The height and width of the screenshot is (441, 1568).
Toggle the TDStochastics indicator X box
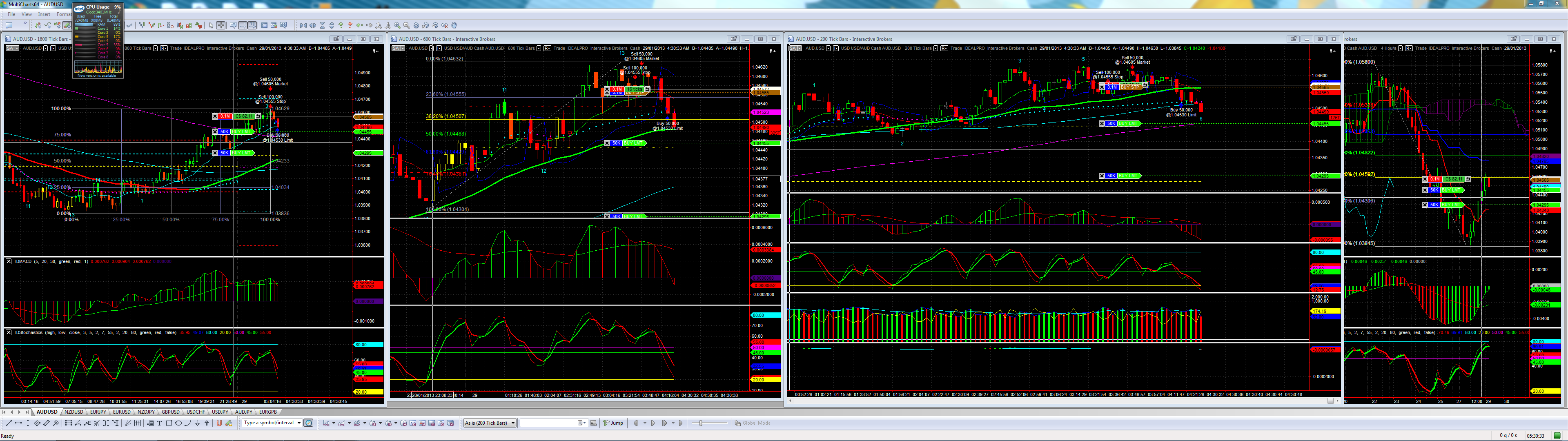pyautogui.click(x=9, y=332)
